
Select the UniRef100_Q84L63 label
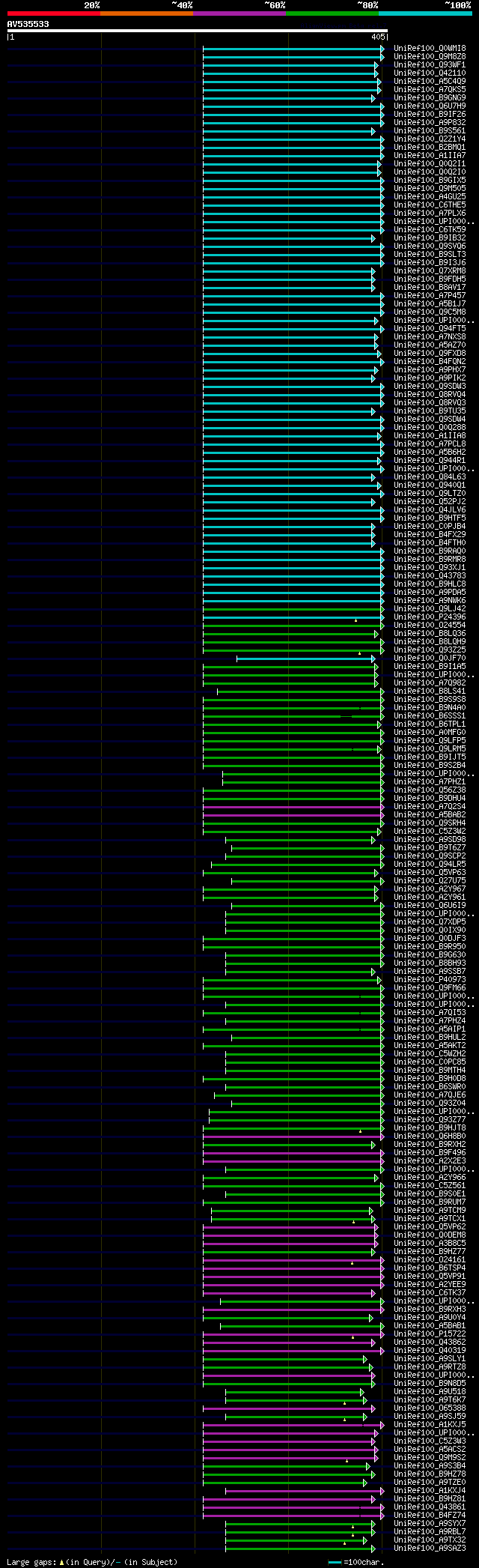[x=430, y=477]
